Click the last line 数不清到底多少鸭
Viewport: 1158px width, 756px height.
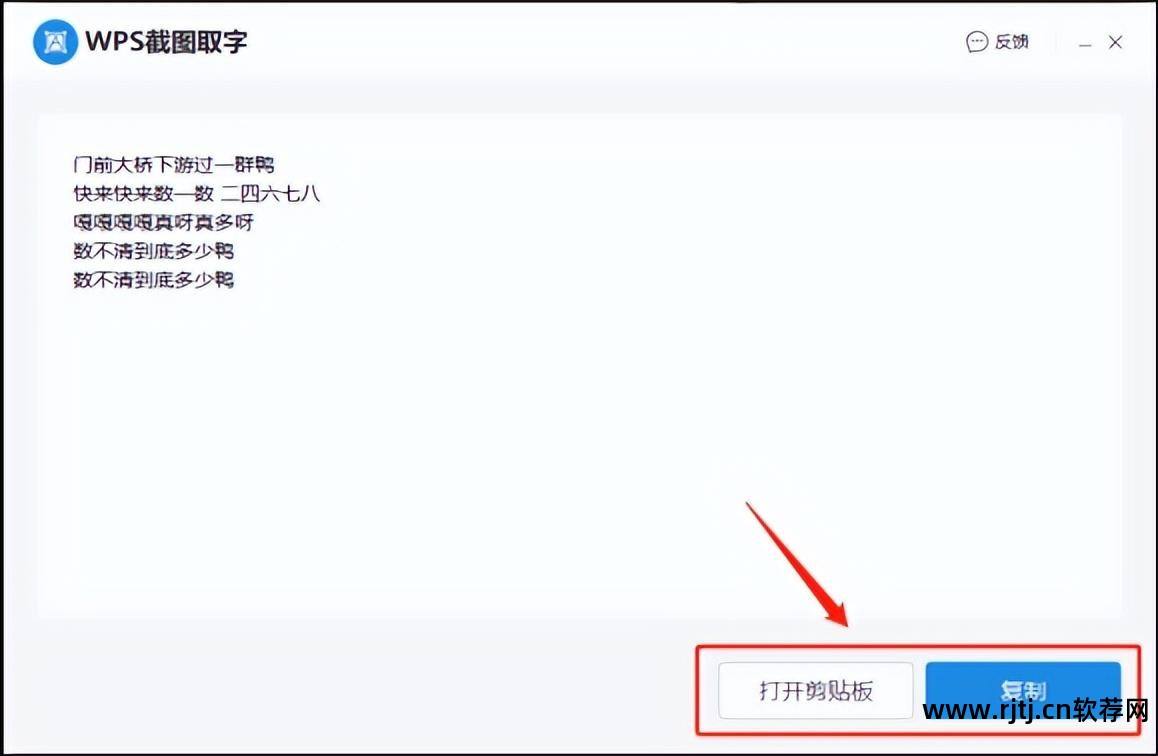click(154, 280)
